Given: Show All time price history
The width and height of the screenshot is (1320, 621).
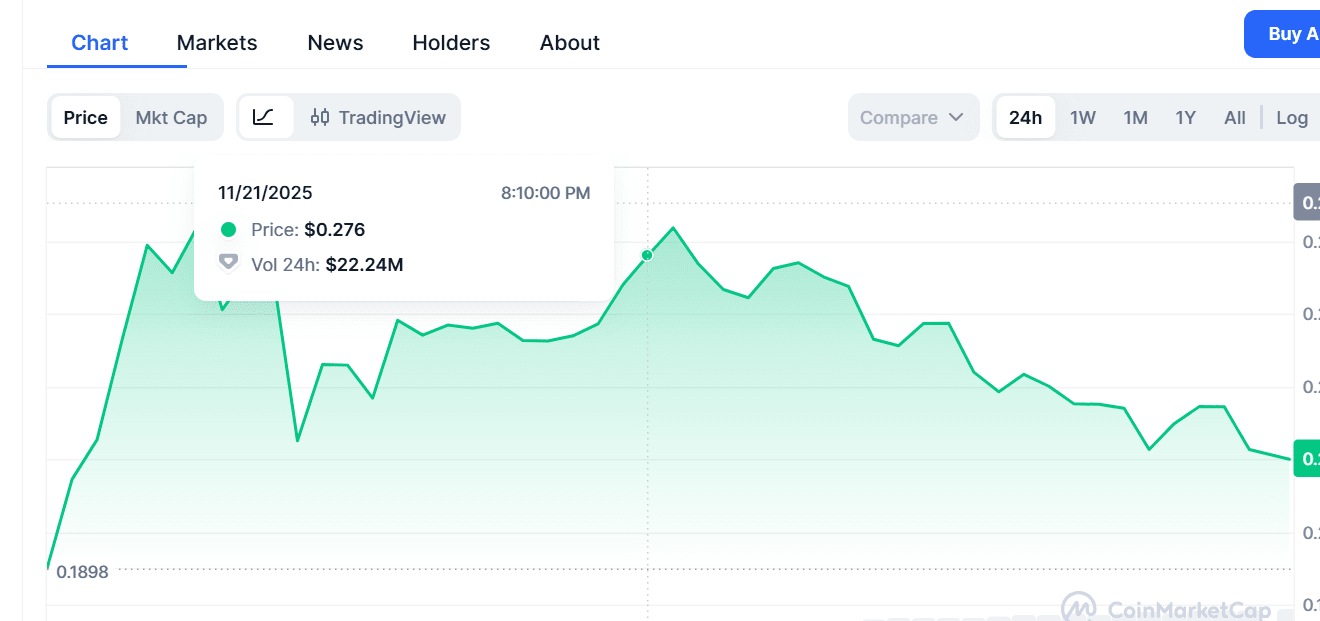Looking at the screenshot, I should pos(1235,117).
